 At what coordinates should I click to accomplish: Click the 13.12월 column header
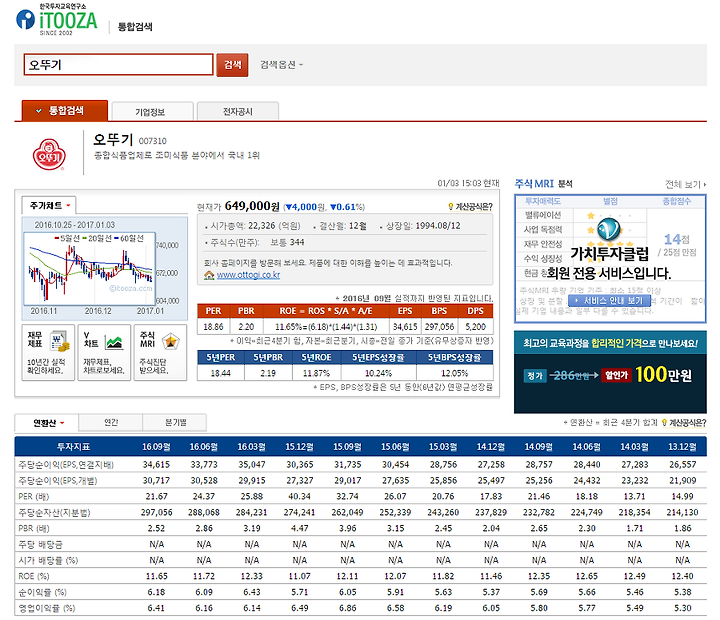[x=682, y=446]
